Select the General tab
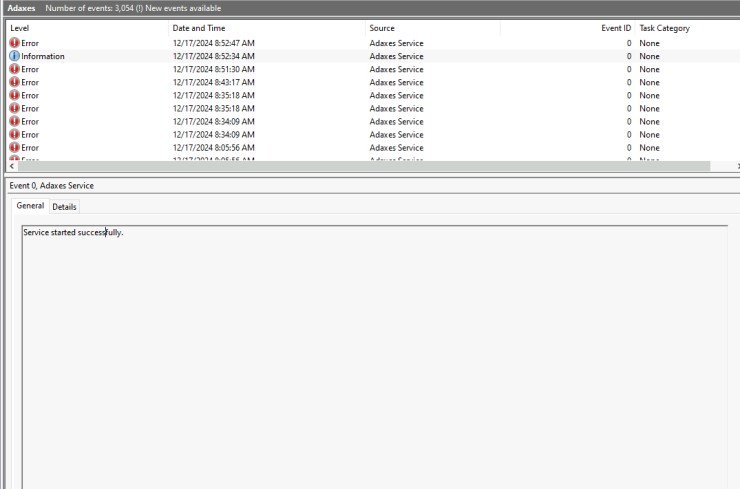740x489 pixels. pos(30,206)
